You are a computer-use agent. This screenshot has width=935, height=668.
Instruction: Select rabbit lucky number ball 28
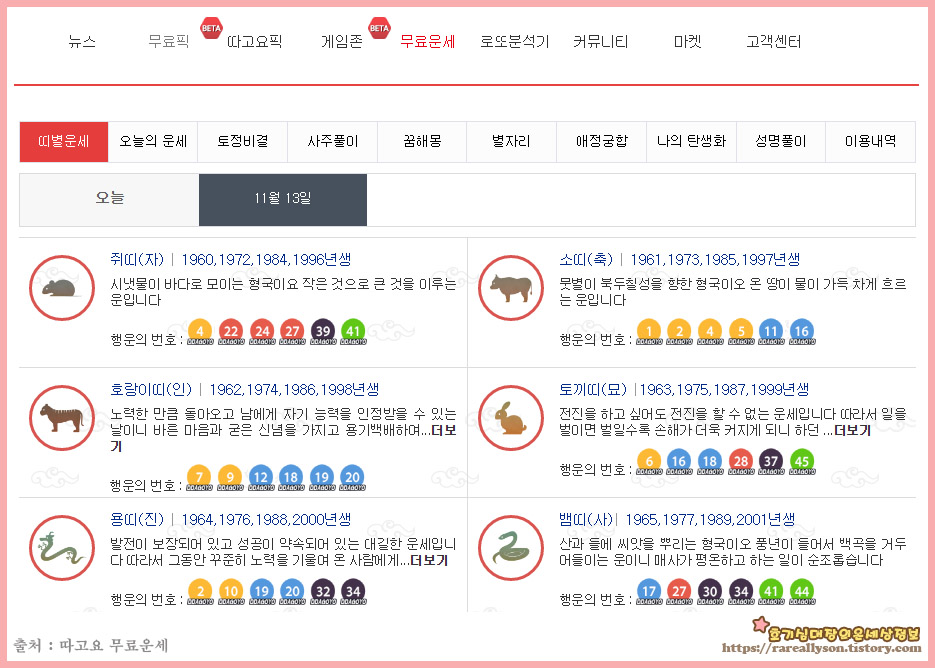[x=741, y=462]
